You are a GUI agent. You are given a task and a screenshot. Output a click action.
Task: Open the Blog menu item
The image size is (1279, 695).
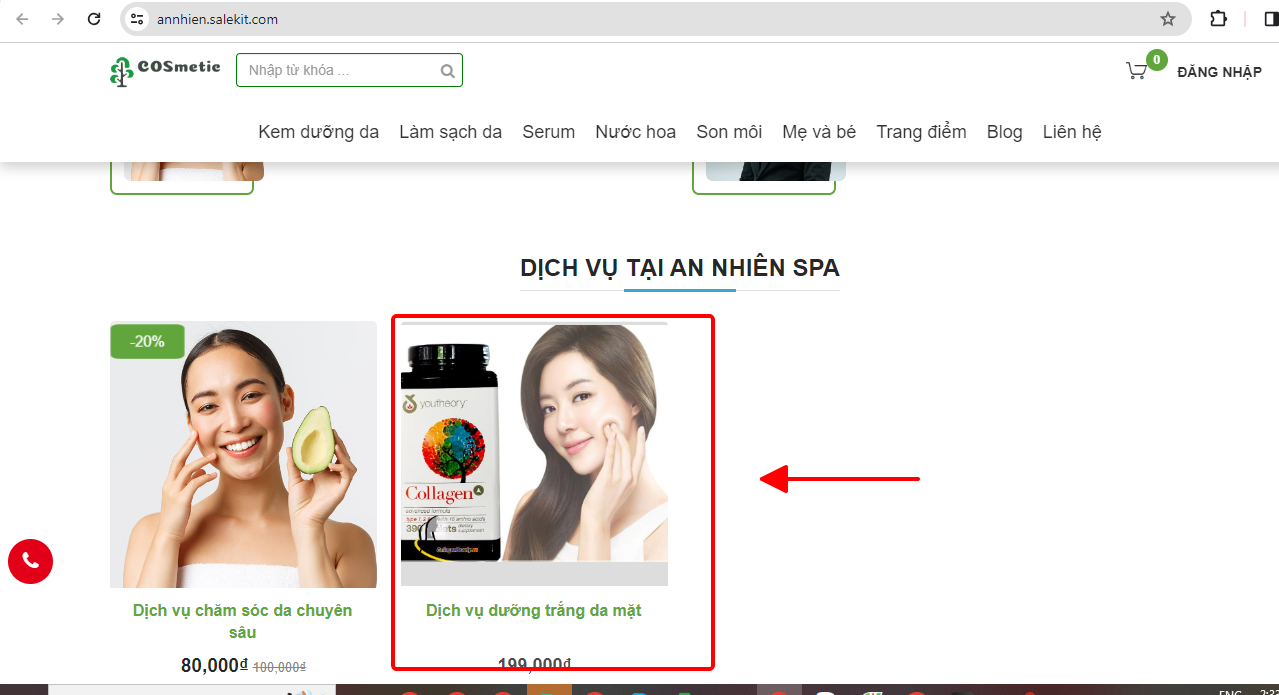[x=1004, y=132]
